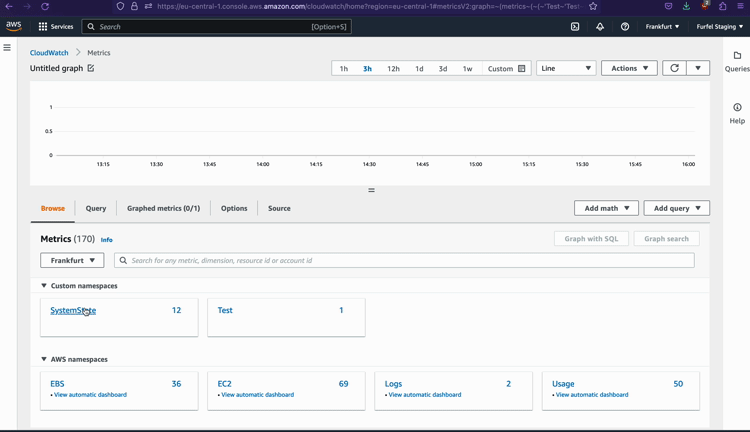Open the support help question icon
750x432 pixels.
pyautogui.click(x=625, y=27)
